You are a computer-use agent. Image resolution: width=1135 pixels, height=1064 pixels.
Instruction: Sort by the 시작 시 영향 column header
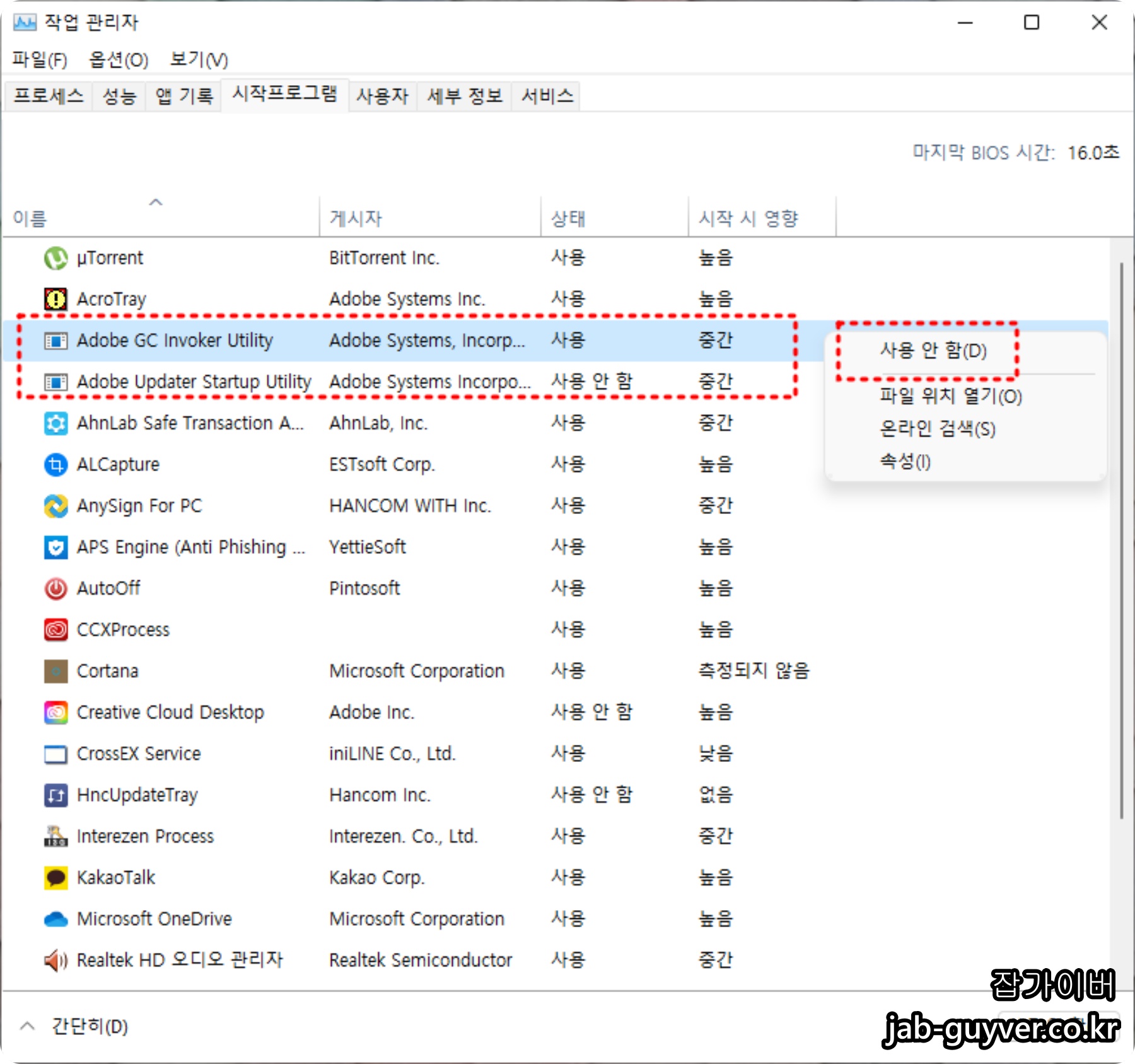pos(762,218)
